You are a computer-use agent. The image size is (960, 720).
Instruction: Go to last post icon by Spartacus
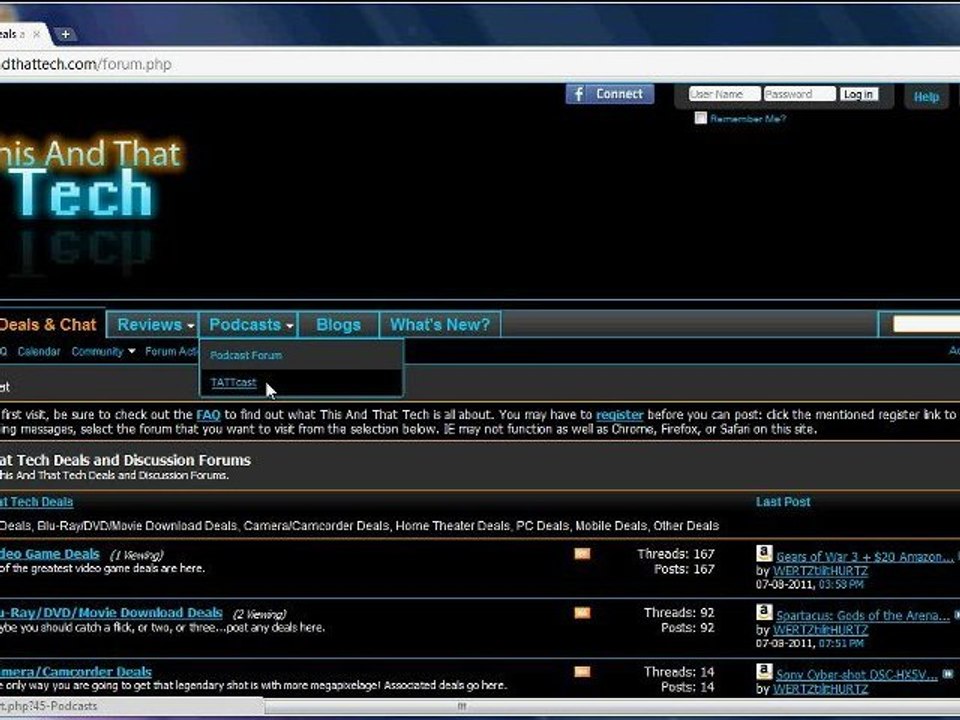(x=956, y=615)
